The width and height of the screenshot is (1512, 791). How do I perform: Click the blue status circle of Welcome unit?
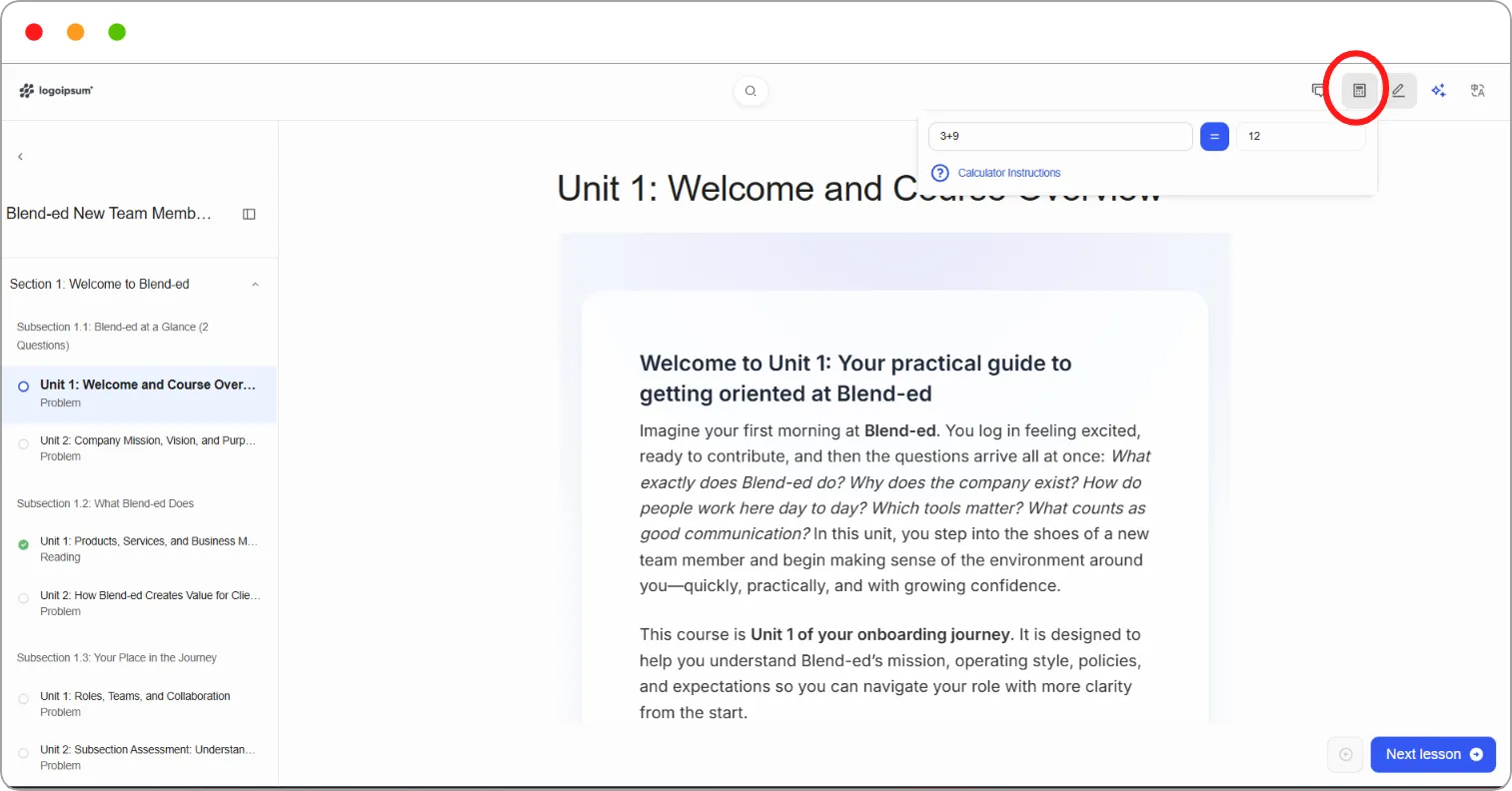tap(23, 387)
